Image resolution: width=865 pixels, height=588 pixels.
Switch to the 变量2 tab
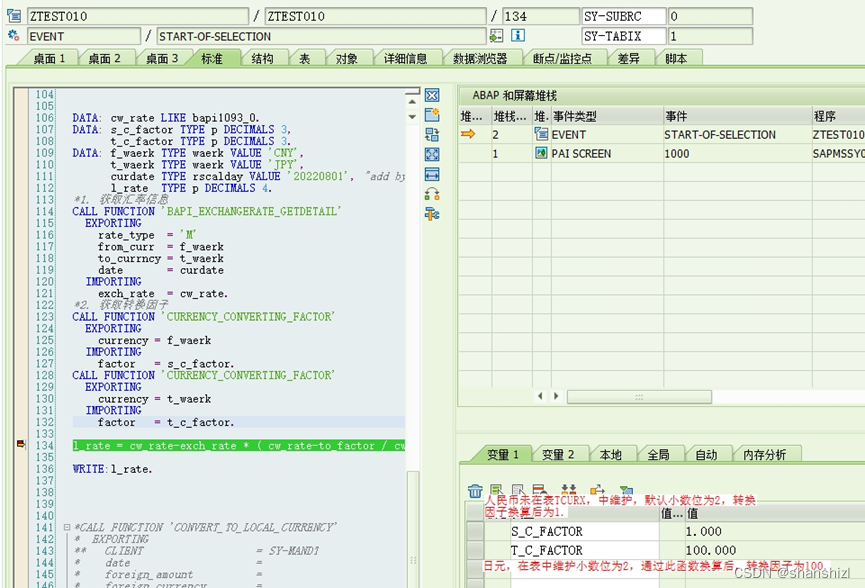(558, 453)
